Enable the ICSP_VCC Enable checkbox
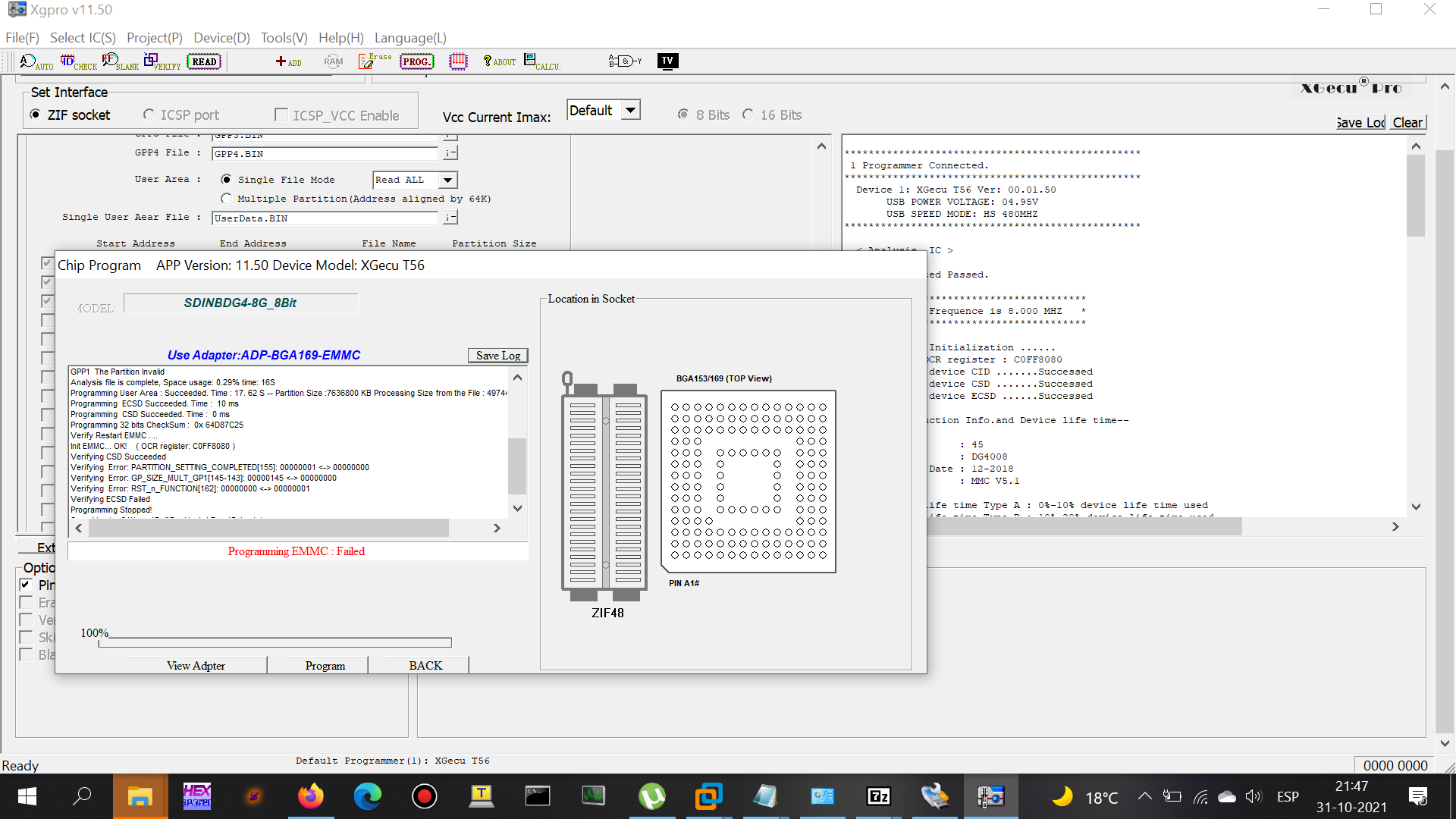The width and height of the screenshot is (1456, 819). pyautogui.click(x=281, y=115)
